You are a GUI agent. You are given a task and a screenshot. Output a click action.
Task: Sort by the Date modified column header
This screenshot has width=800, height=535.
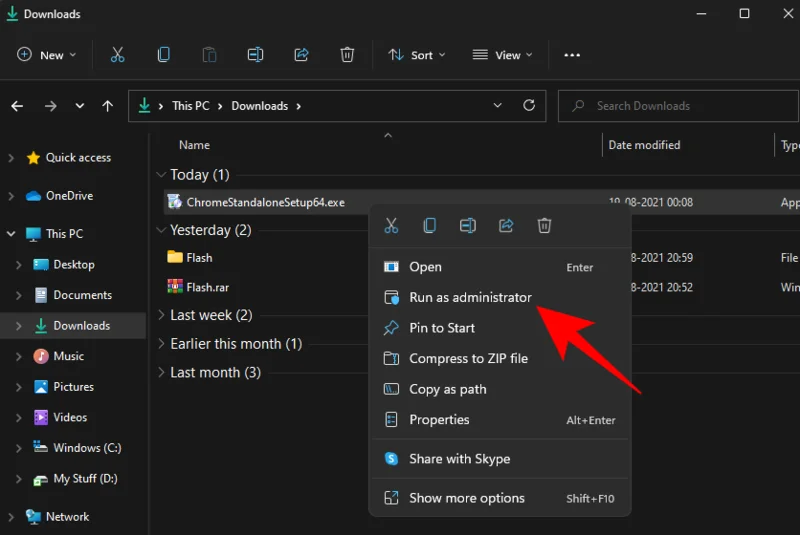click(x=644, y=145)
